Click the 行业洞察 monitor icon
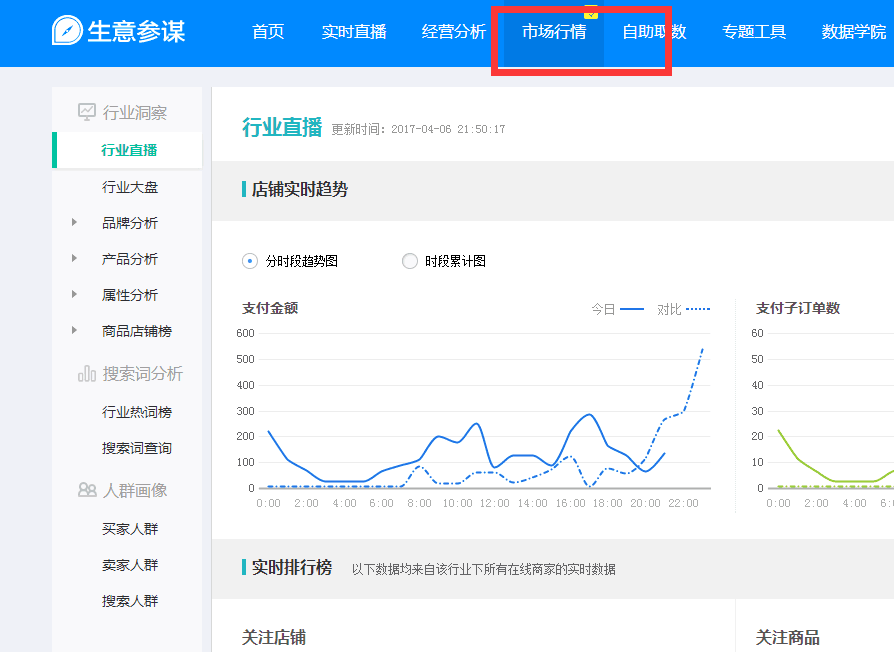 pyautogui.click(x=87, y=112)
